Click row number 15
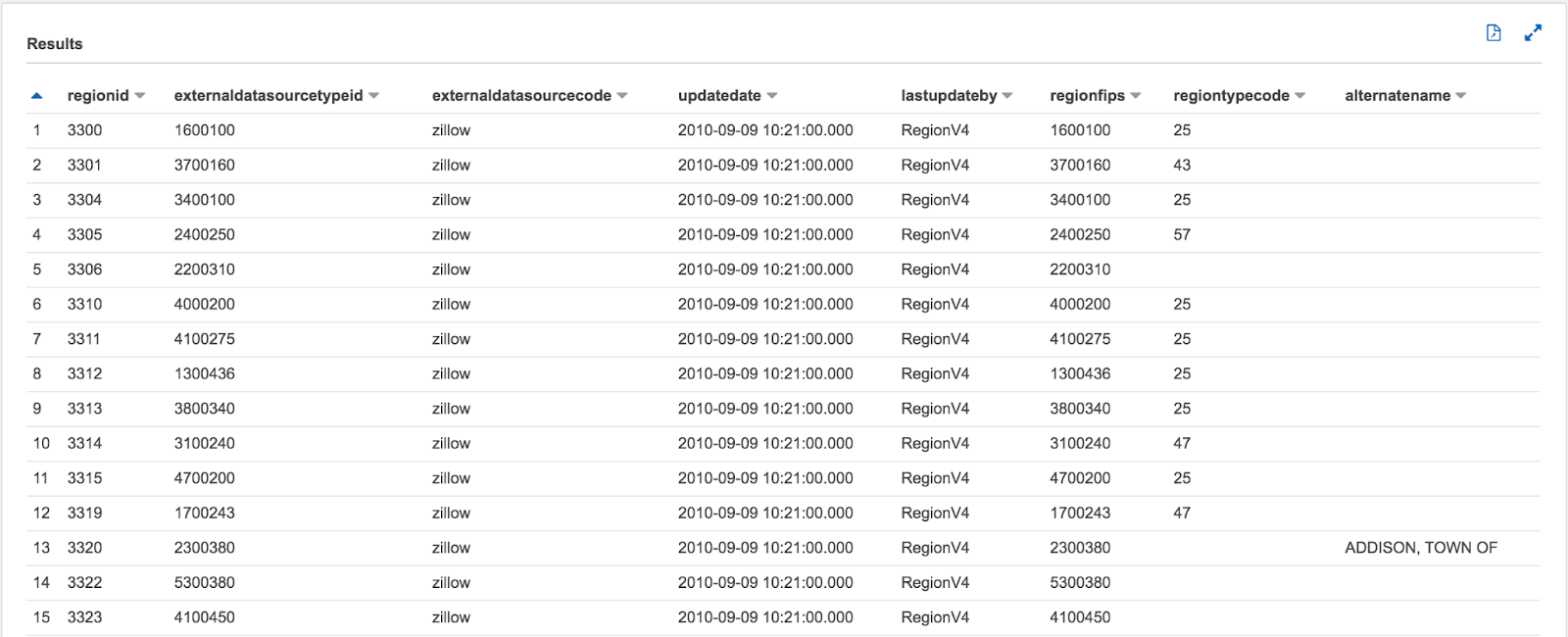Image resolution: width=1568 pixels, height=637 pixels. click(x=41, y=617)
